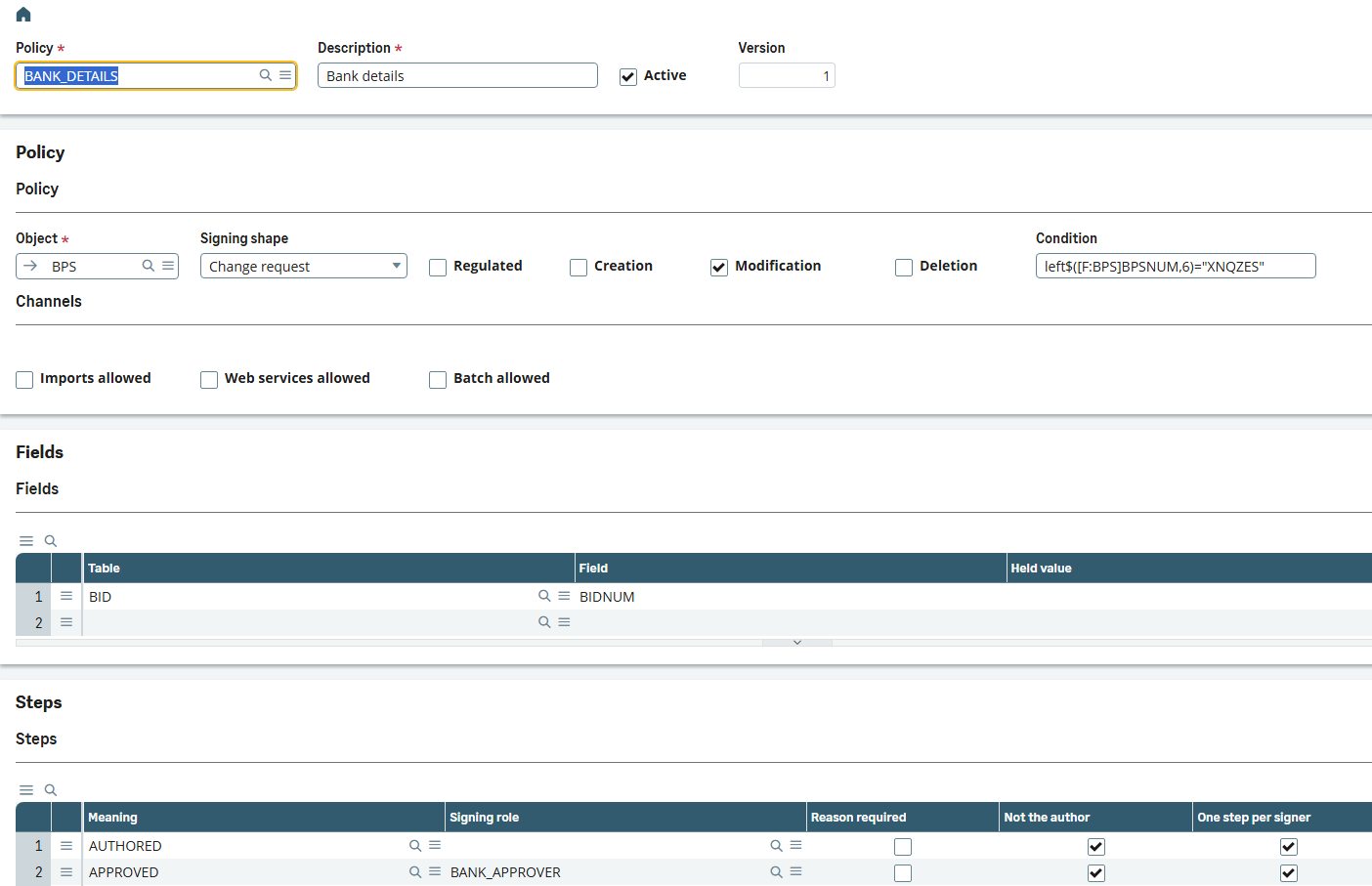Open the Signing shape dropdown

304,266
